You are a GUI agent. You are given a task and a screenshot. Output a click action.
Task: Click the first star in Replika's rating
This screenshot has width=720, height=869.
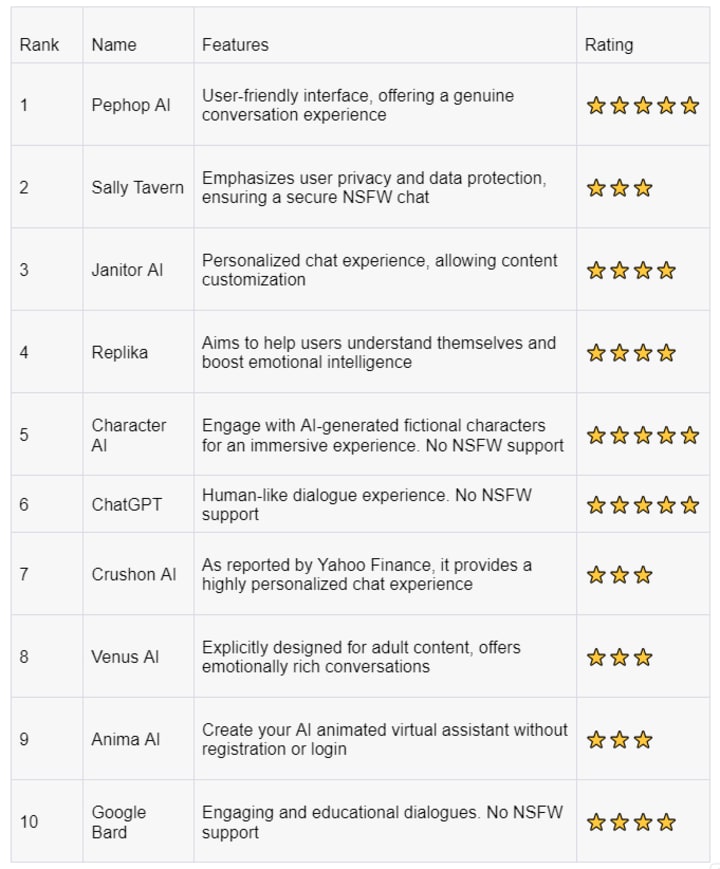coord(596,353)
